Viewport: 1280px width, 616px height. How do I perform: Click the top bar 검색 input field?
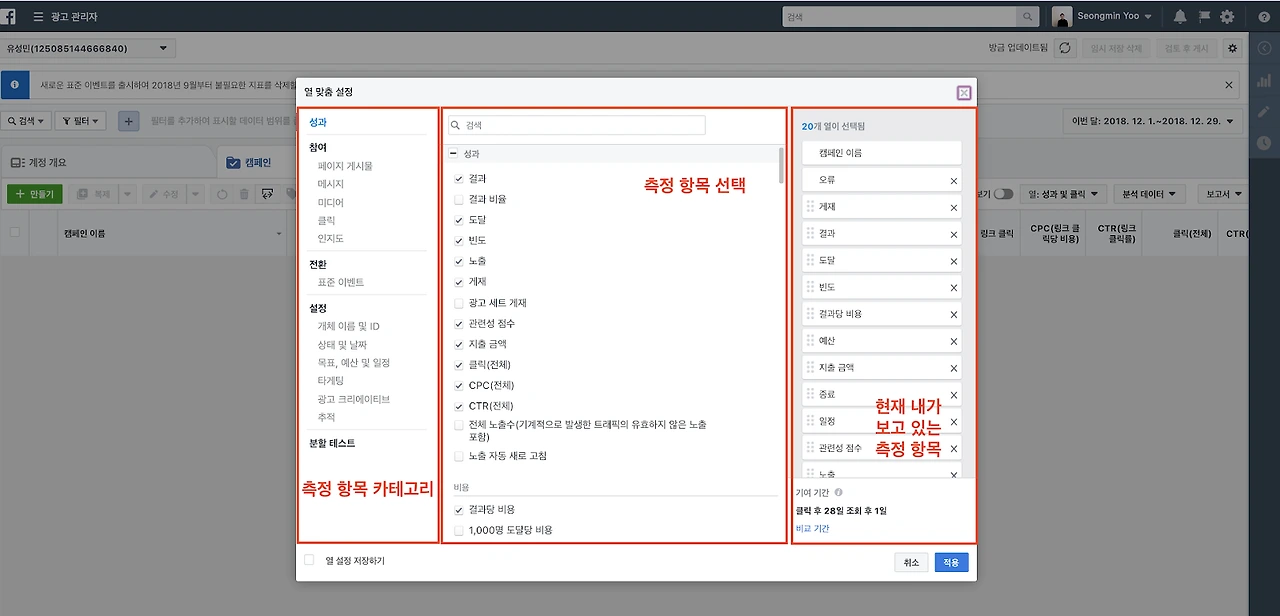(899, 17)
